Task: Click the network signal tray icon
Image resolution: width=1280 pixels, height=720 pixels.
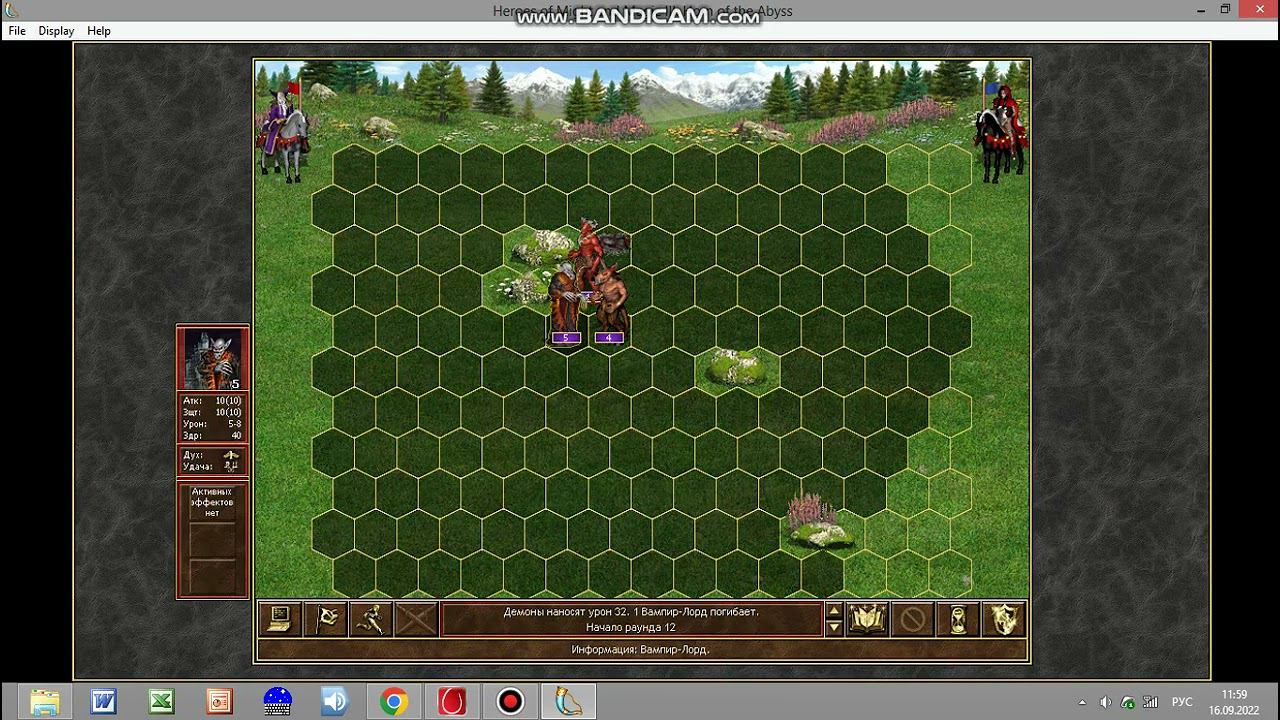Action: [x=1151, y=702]
